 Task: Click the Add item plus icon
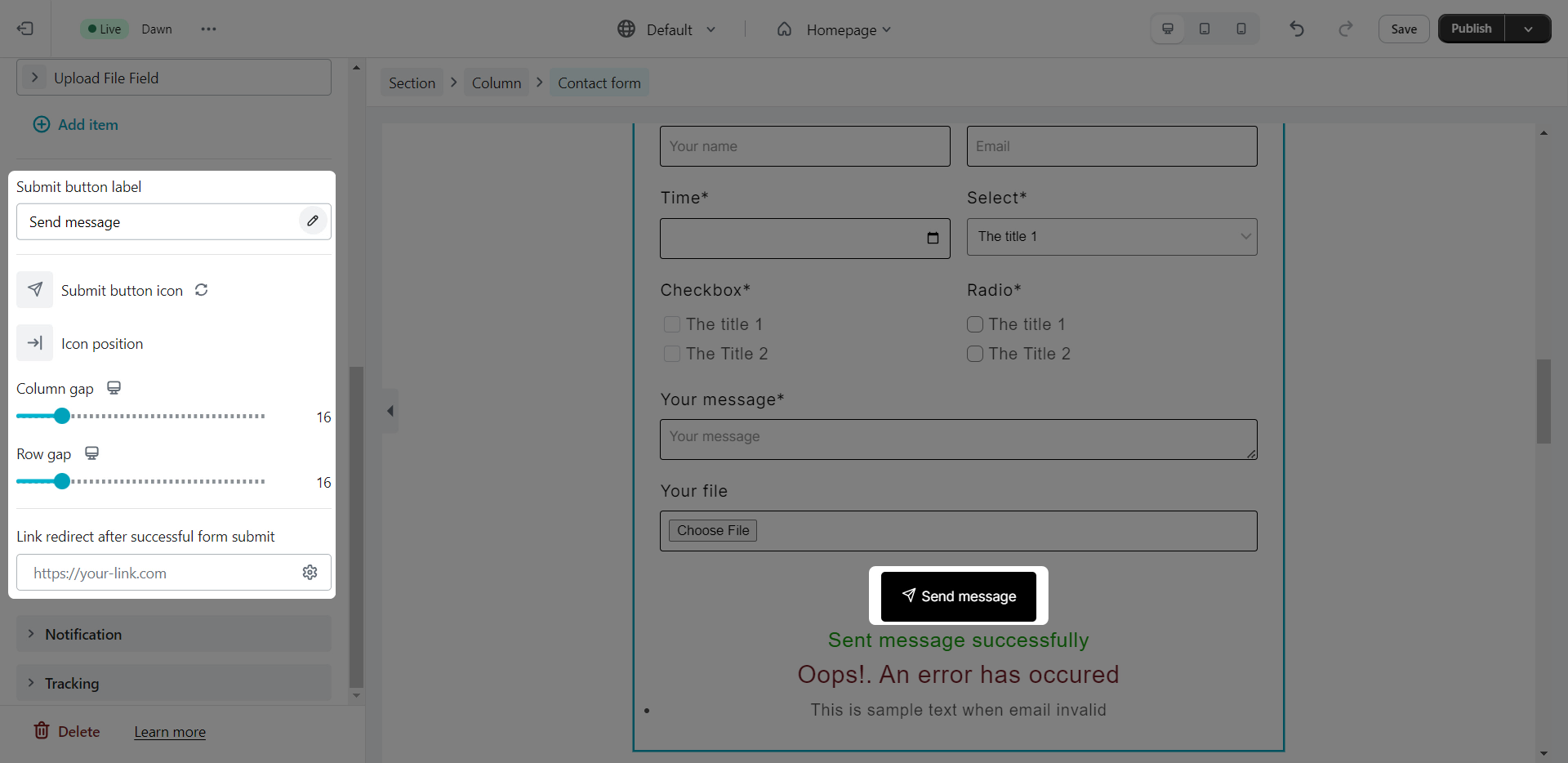41,124
